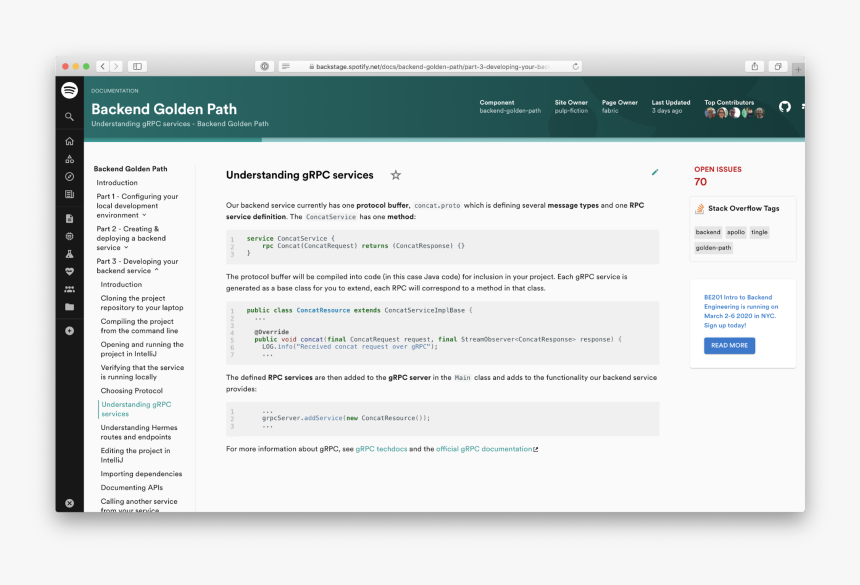
Task: Click the flask experiments icon in sidebar
Action: (x=69, y=254)
